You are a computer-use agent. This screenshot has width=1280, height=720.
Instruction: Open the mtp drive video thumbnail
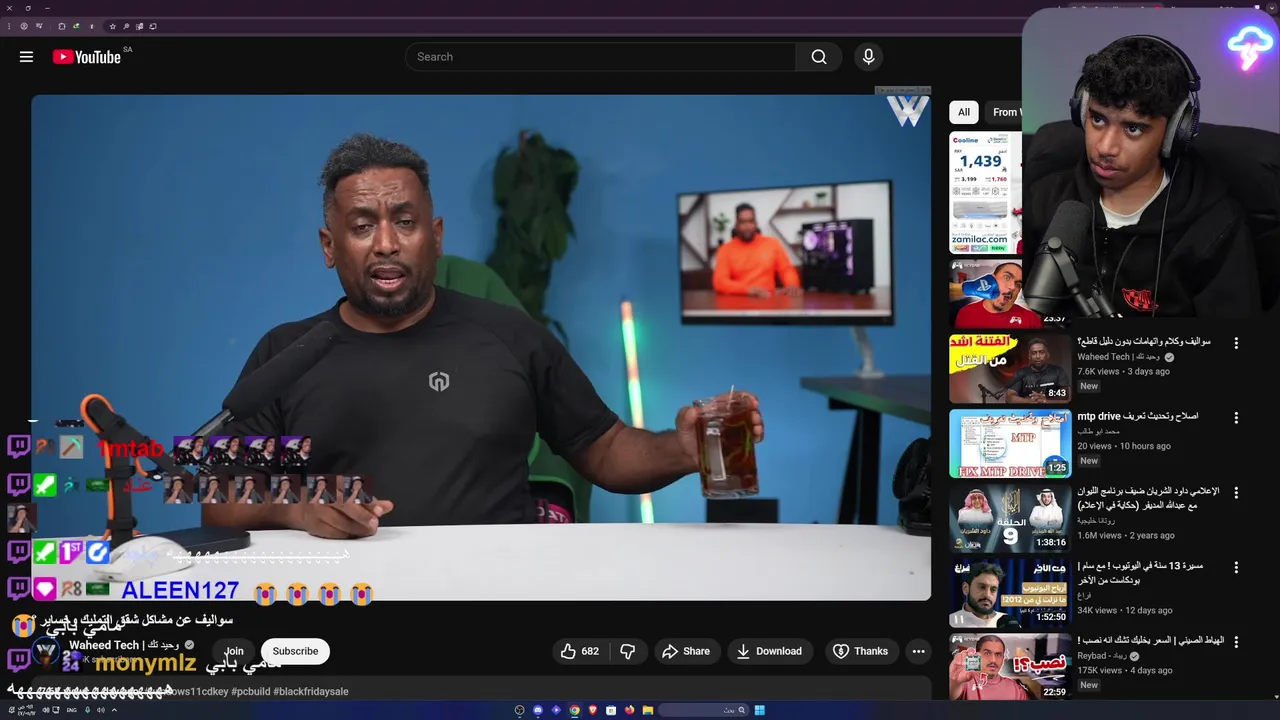tap(1010, 443)
